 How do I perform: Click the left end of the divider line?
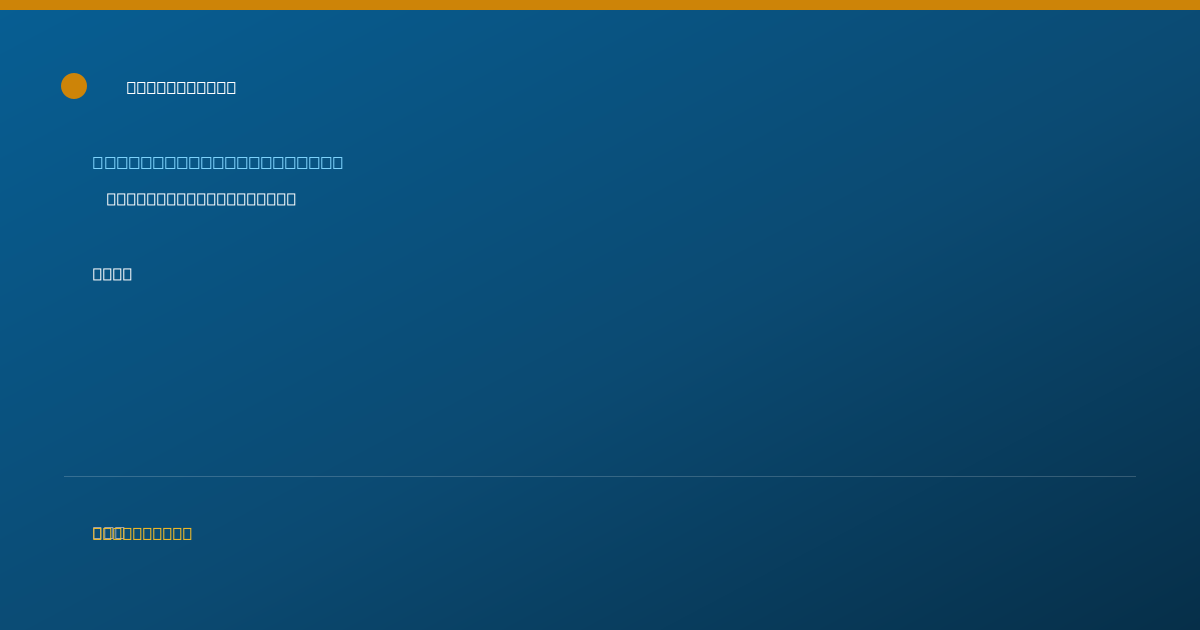66,476
